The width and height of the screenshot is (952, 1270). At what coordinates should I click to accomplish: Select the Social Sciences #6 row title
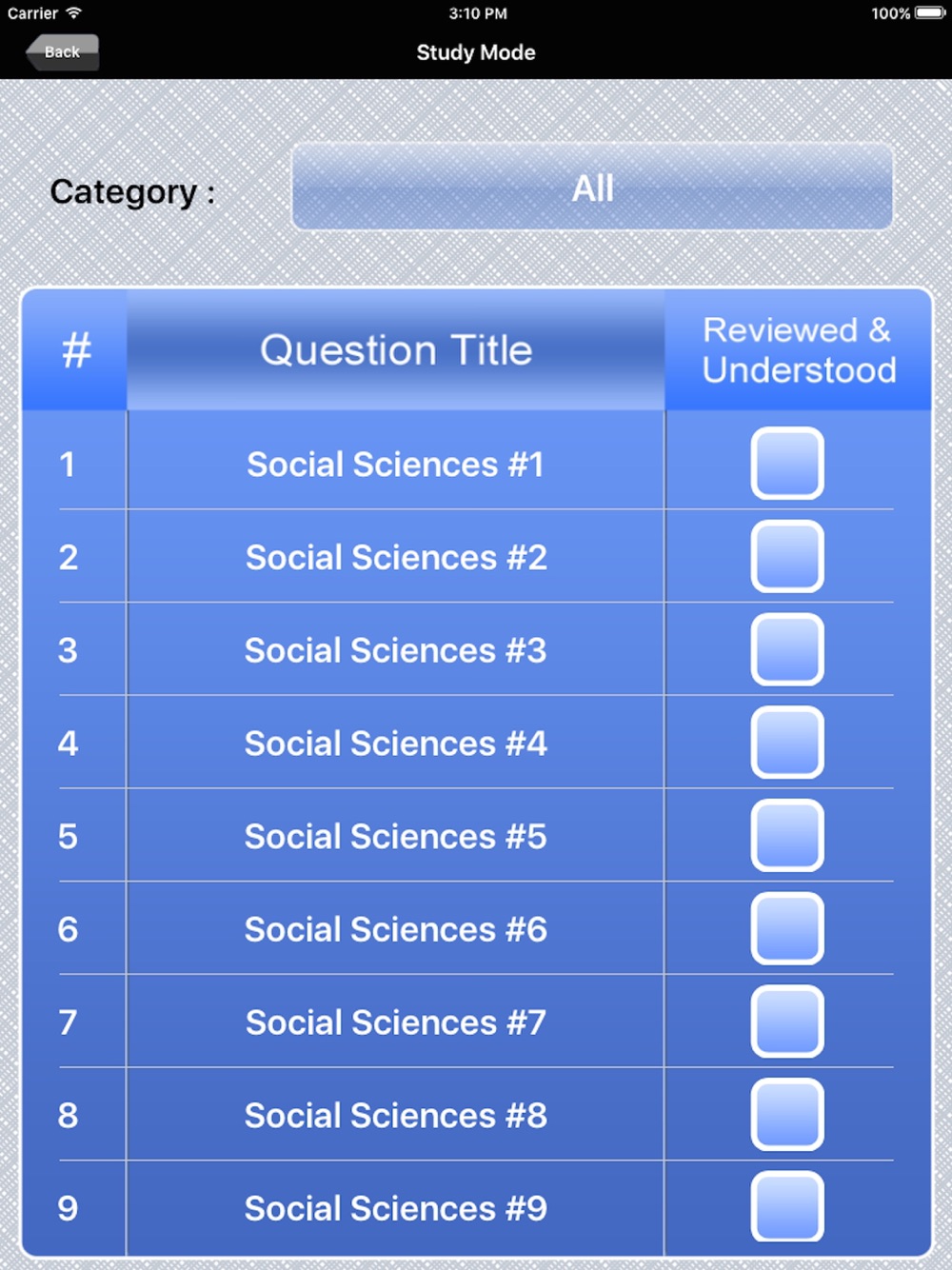pos(395,929)
